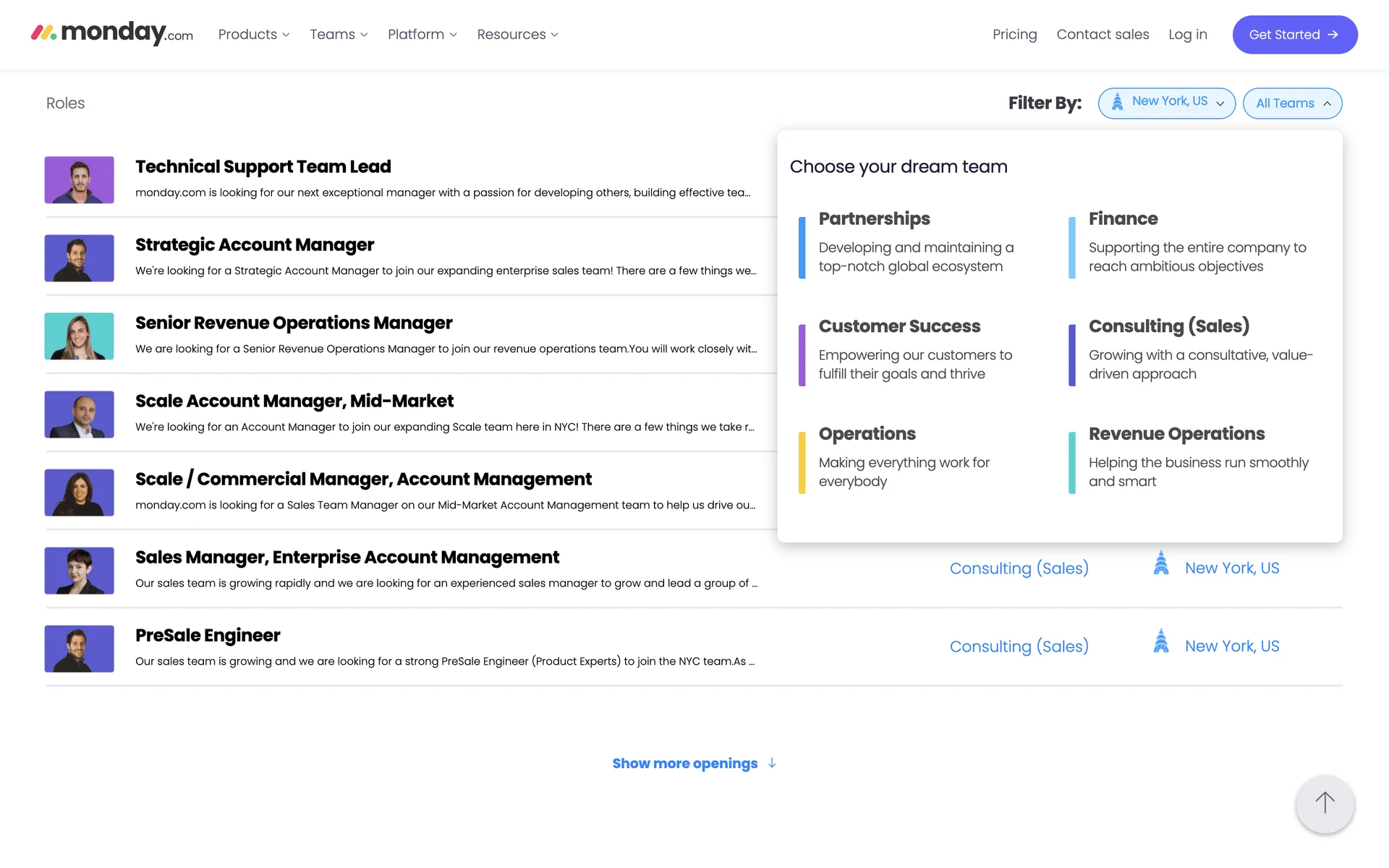Click the down arrow next to Show more openings
Image resolution: width=1389 pixels, height=868 pixels.
[x=772, y=763]
